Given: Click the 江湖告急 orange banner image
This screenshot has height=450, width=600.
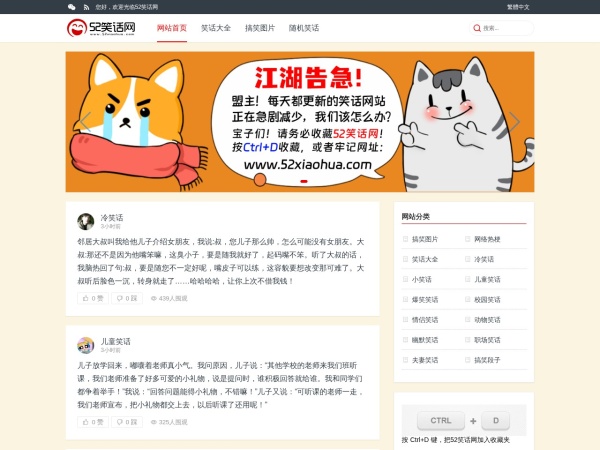Looking at the screenshot, I should click(x=300, y=122).
